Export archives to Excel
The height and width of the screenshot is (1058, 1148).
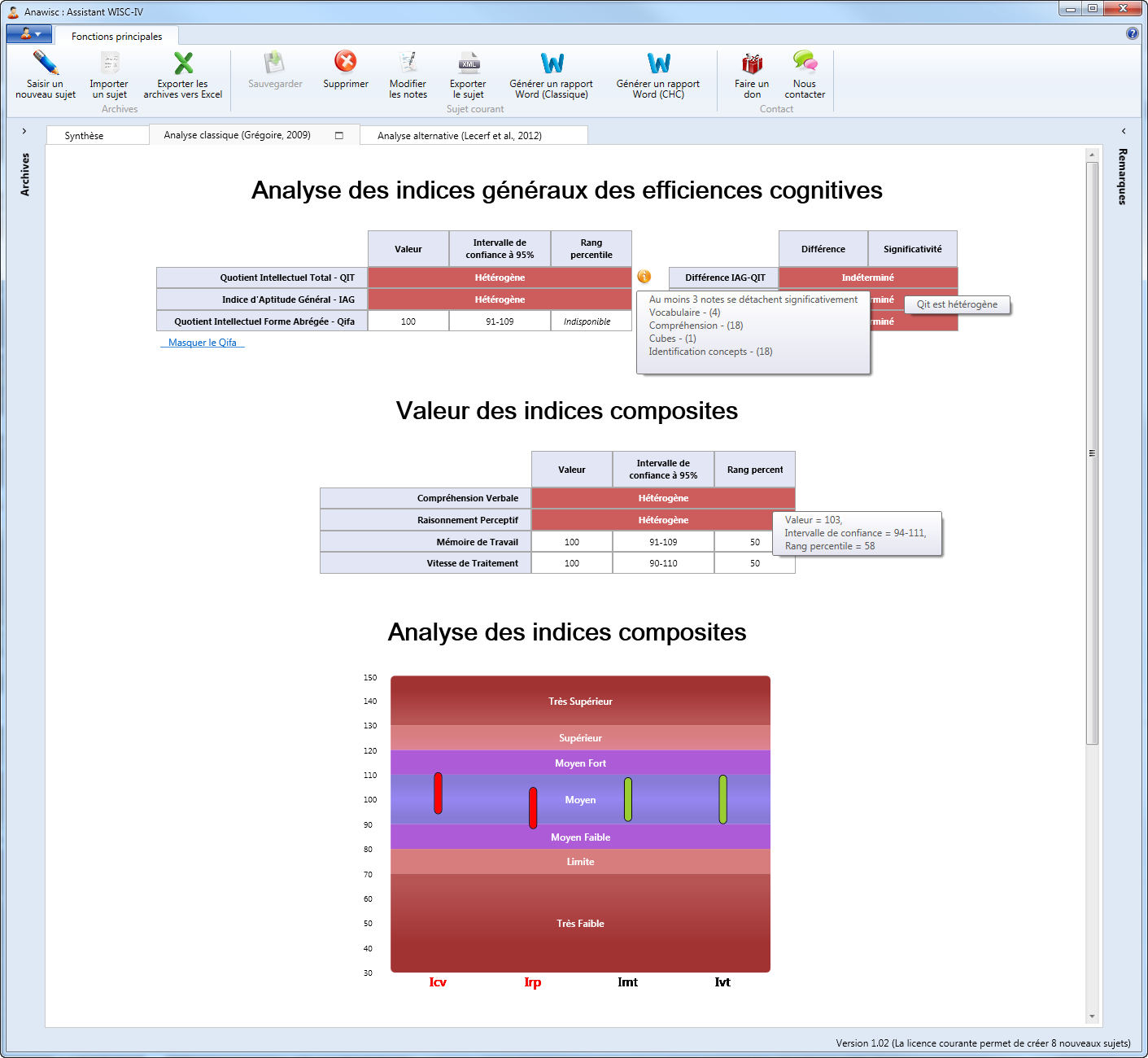click(183, 63)
